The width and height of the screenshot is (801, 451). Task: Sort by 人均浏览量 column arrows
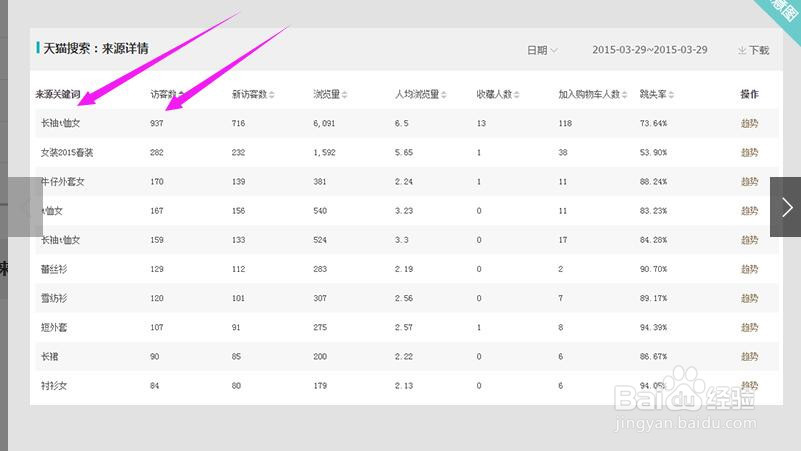click(444, 94)
